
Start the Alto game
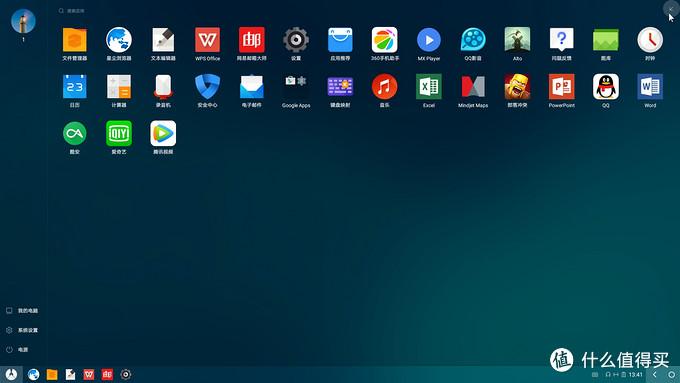click(517, 40)
